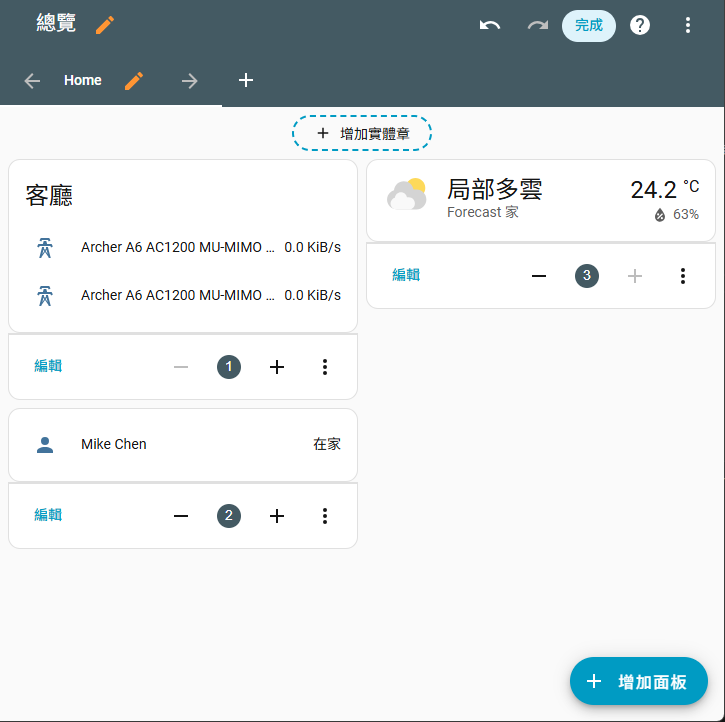Move Home view left with arrow
The image size is (725, 722).
32,81
